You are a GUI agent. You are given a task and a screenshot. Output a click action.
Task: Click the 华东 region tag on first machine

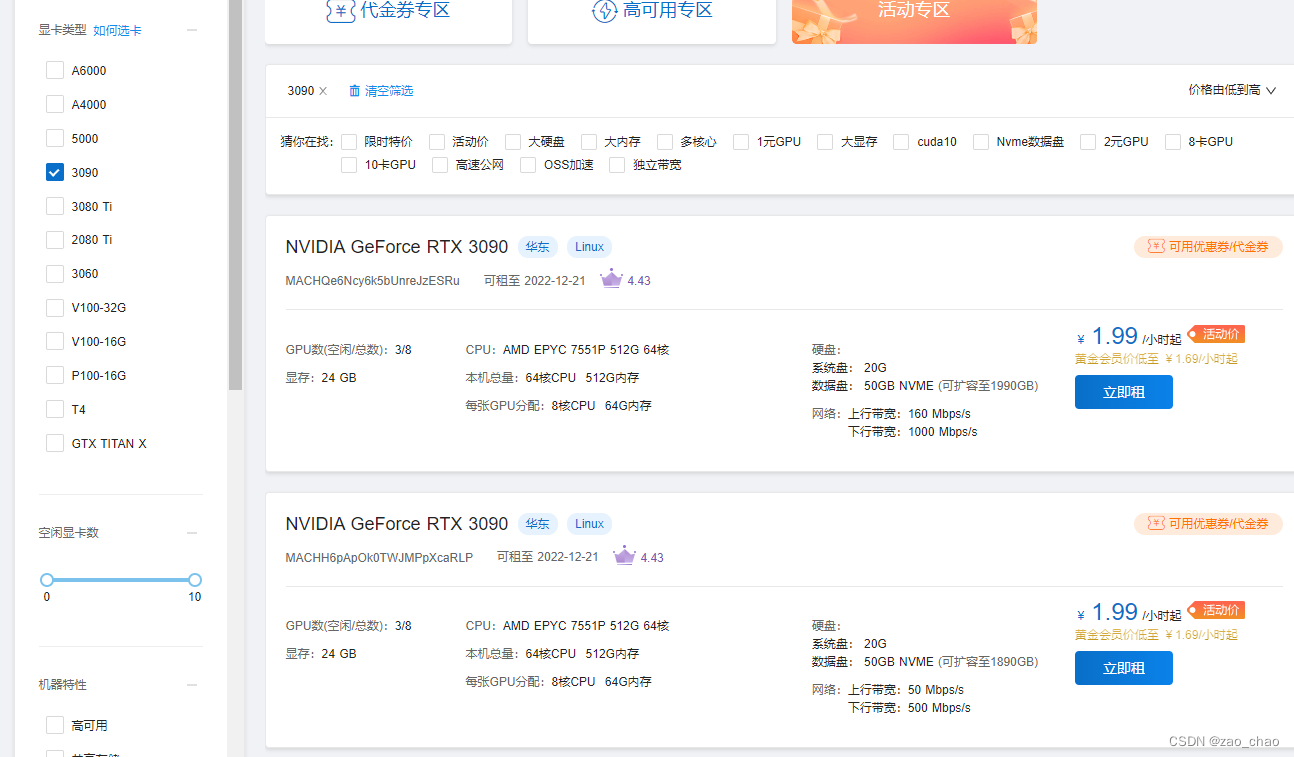(538, 247)
